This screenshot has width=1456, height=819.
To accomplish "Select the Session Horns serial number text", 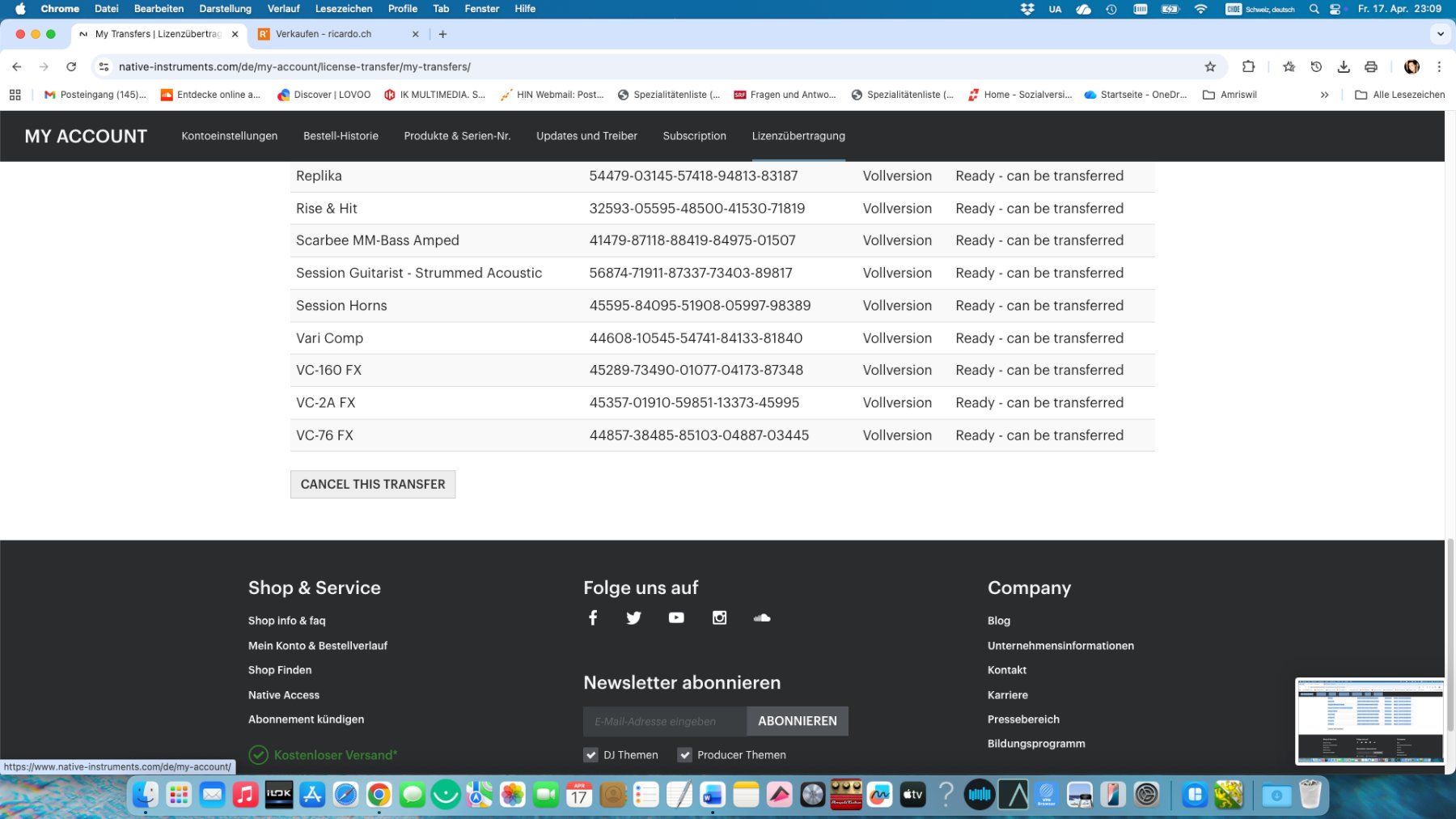I will pos(700,306).
